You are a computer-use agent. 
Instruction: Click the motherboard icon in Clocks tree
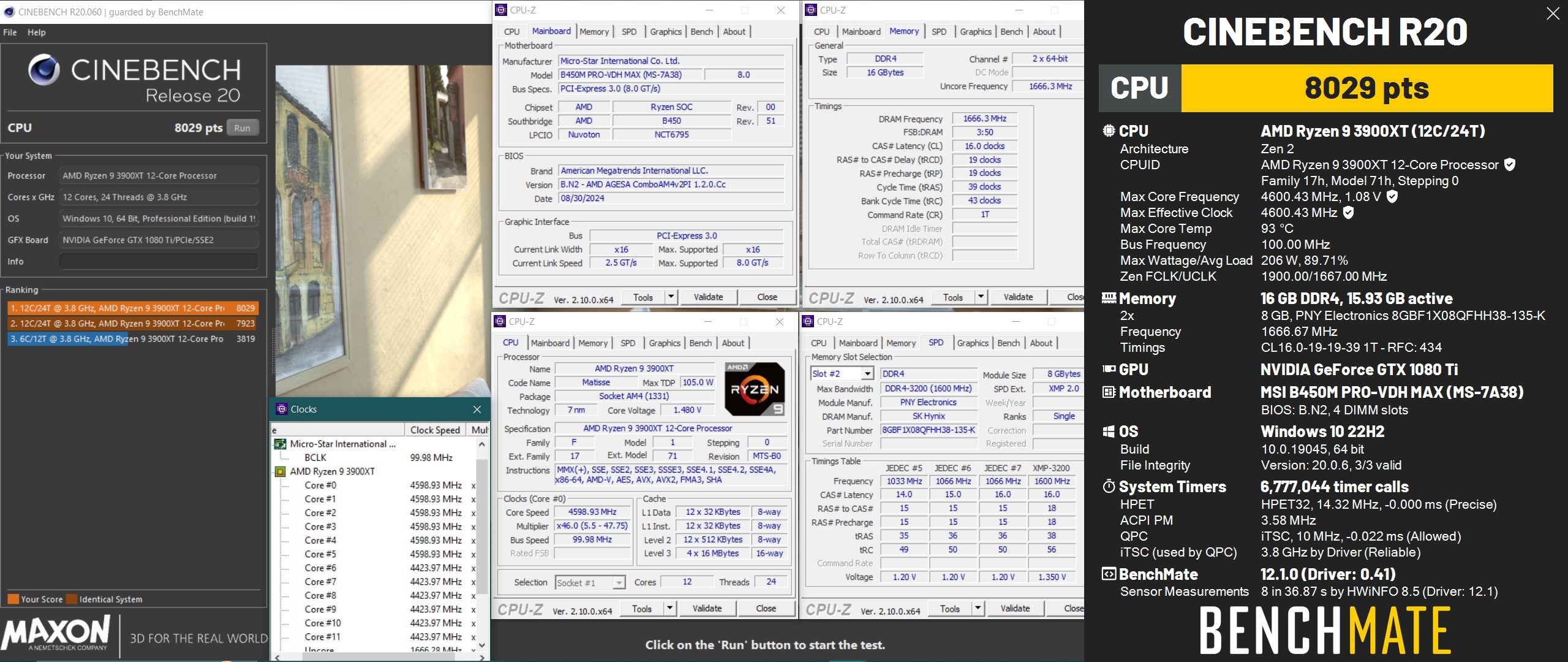280,444
